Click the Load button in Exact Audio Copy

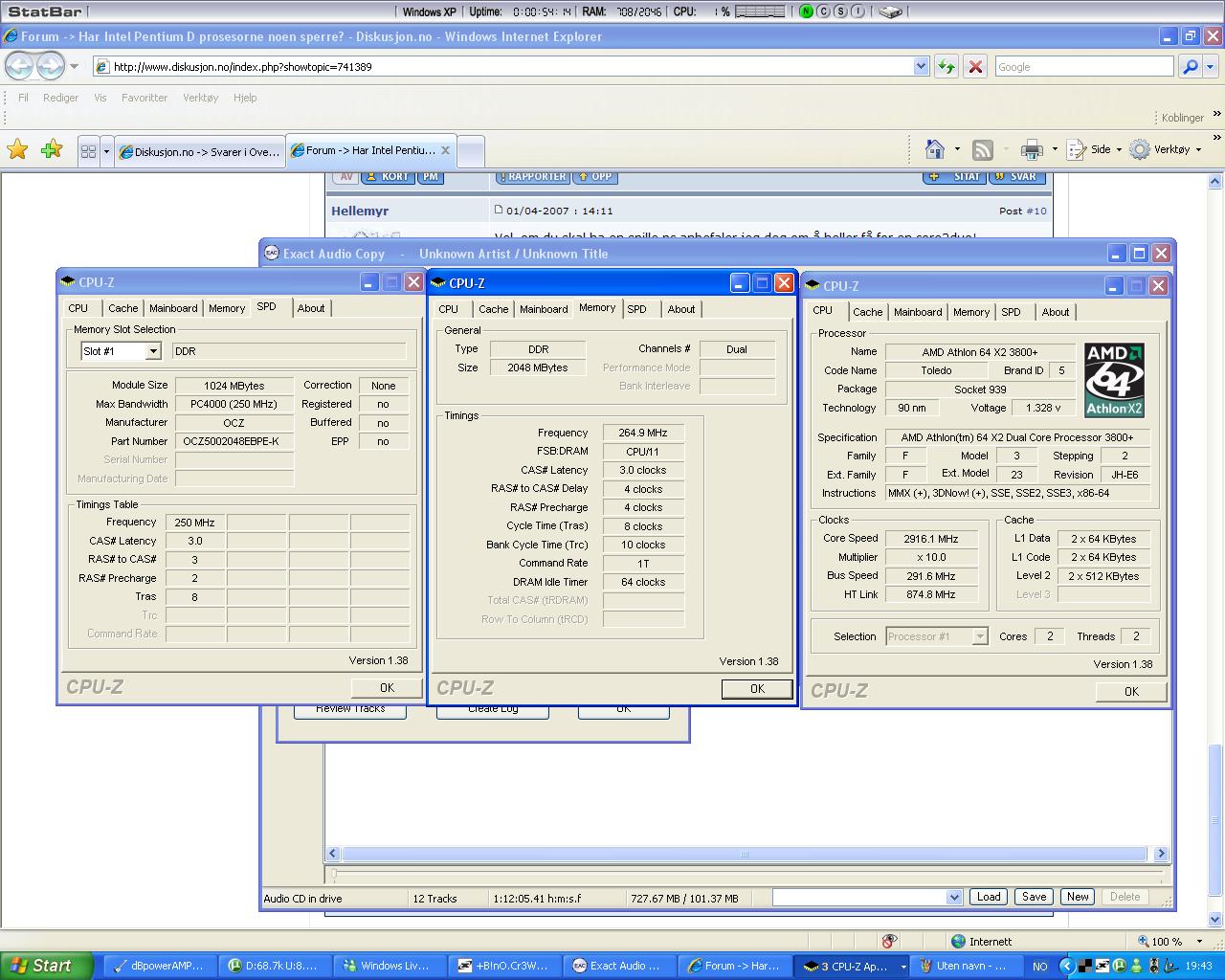[989, 897]
